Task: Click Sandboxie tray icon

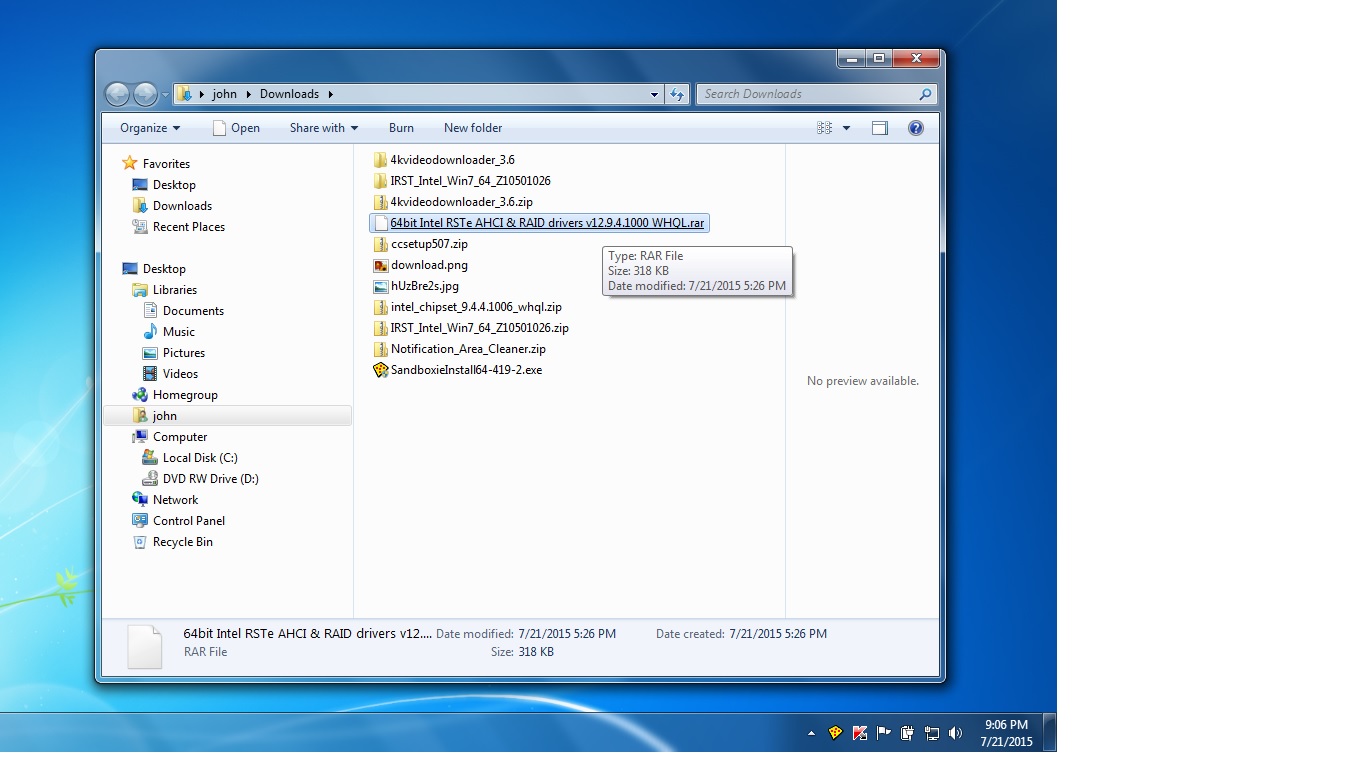Action: click(835, 733)
